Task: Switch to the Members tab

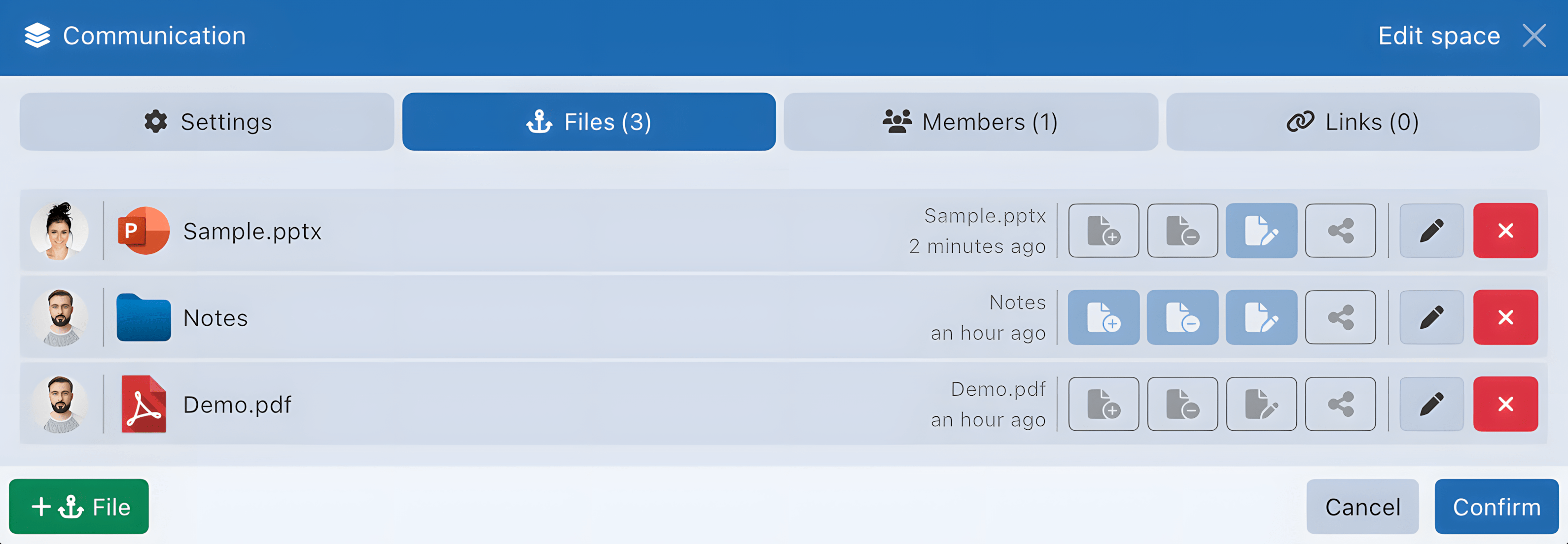Action: click(x=970, y=122)
